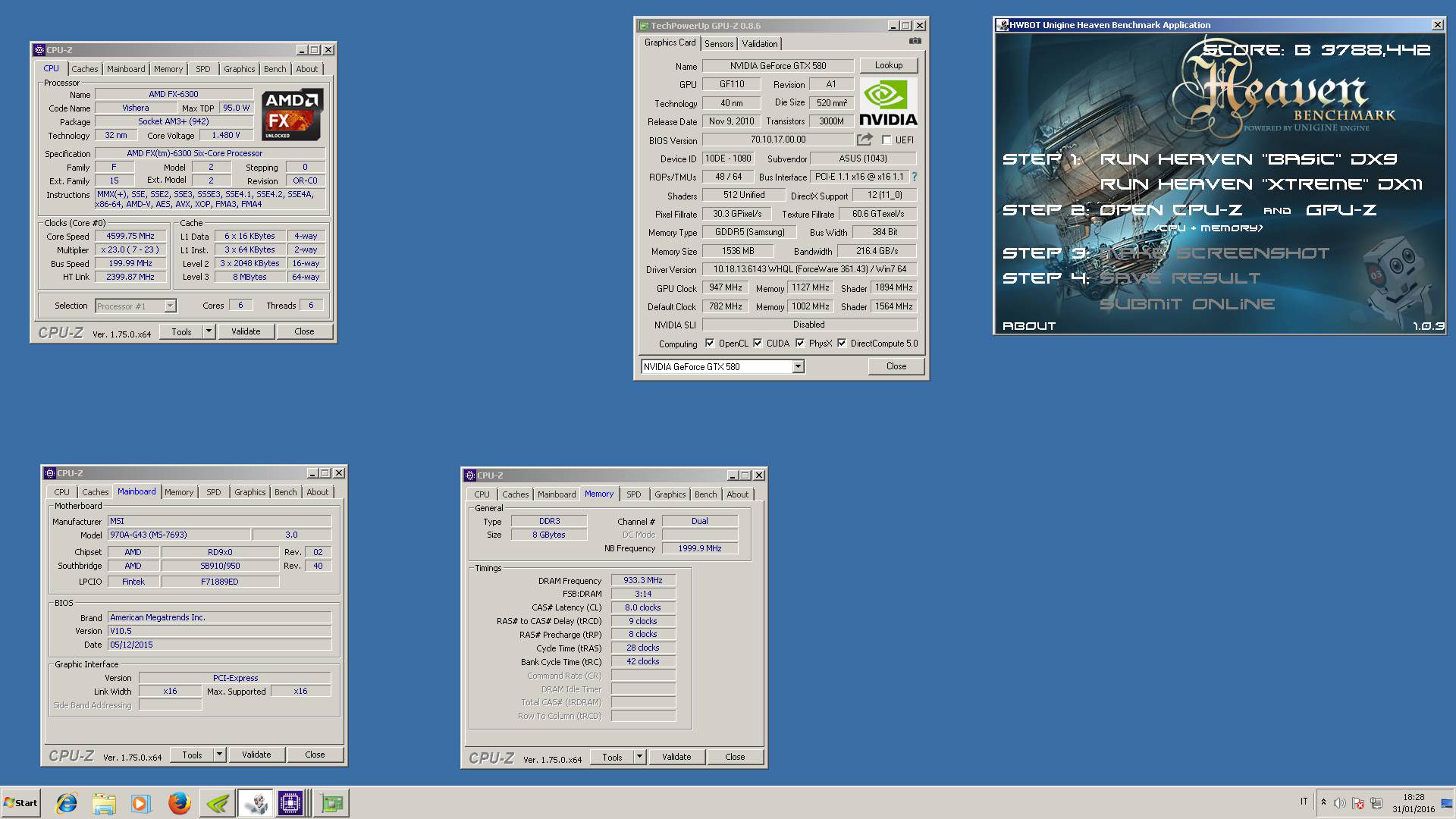This screenshot has height=819, width=1456.
Task: Click the CPU-Z Mainboard window title icon
Action: [x=50, y=473]
